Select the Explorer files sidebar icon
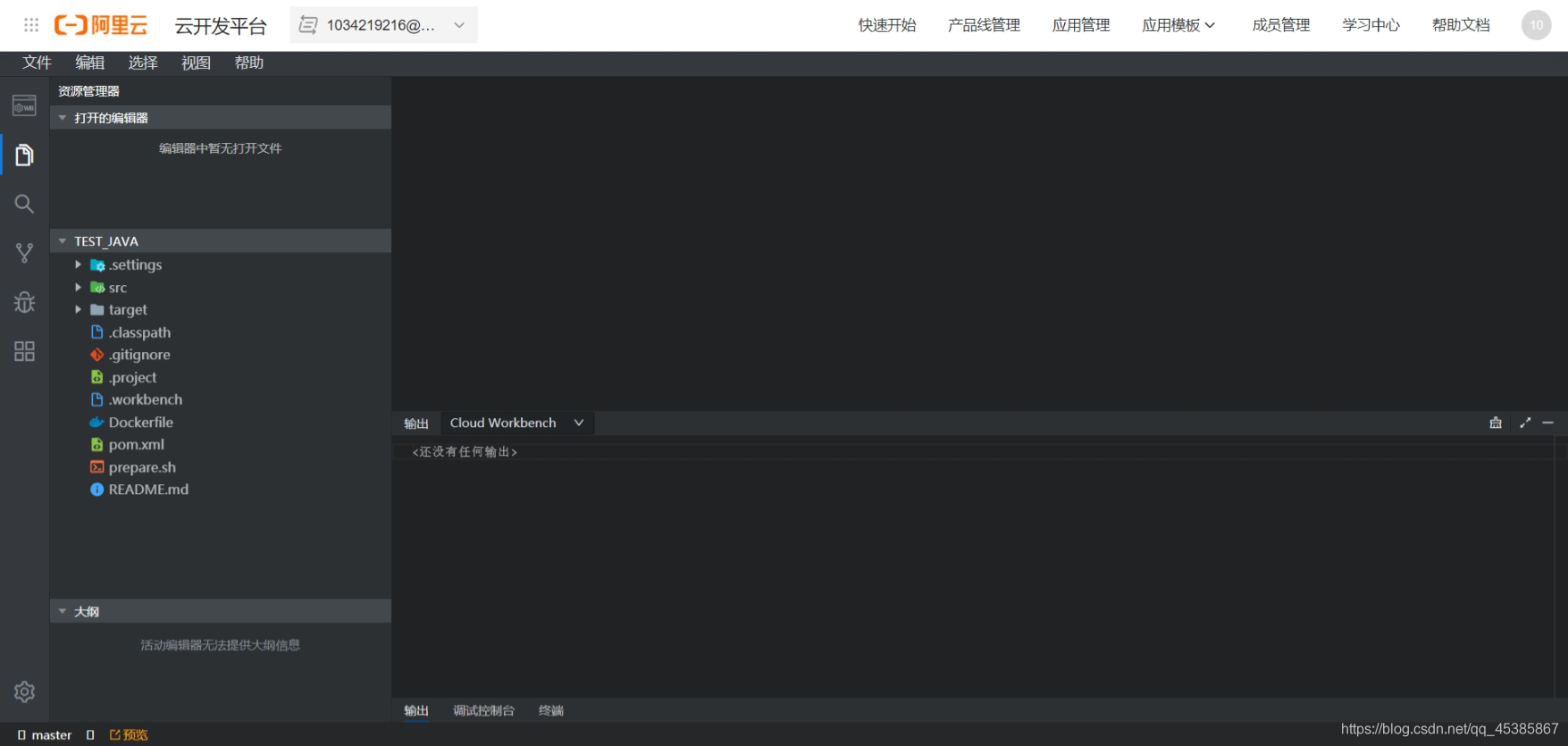This screenshot has width=1568, height=746. pyautogui.click(x=24, y=155)
